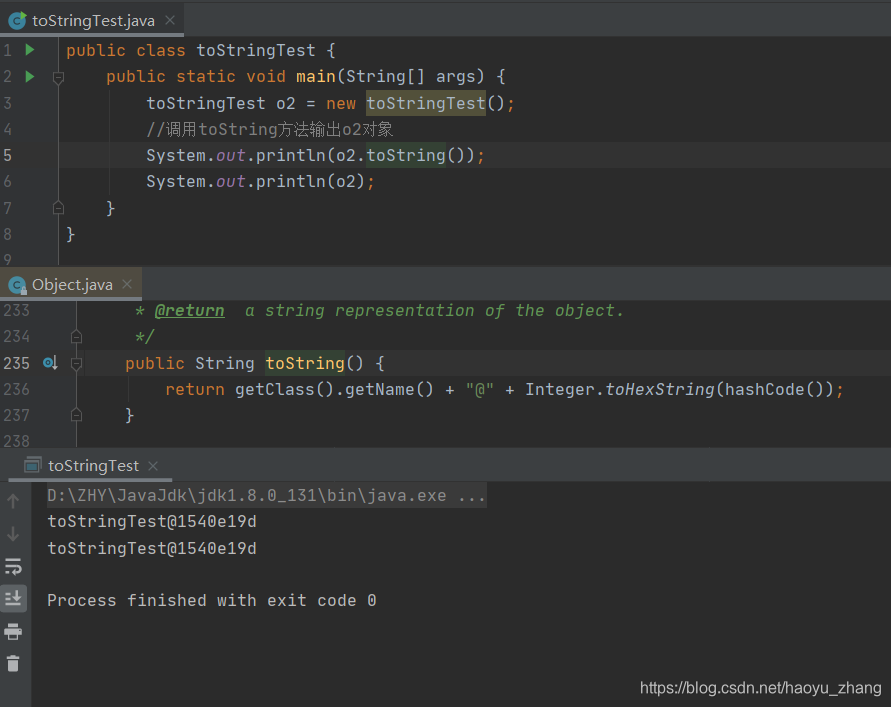
Task: Click fold end marker on line 7
Action: click(58, 208)
